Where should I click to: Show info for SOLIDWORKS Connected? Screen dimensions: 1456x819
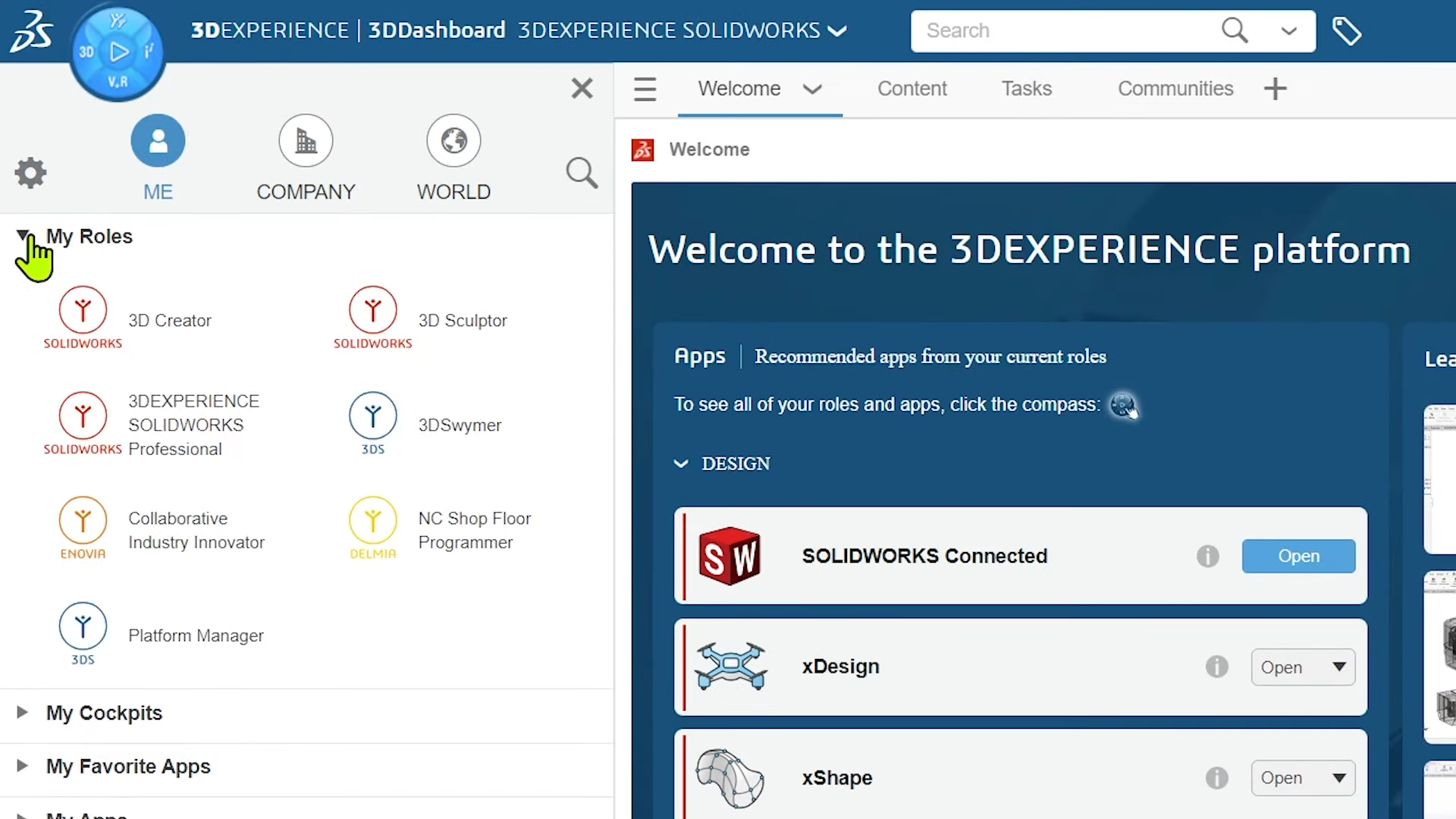point(1208,556)
